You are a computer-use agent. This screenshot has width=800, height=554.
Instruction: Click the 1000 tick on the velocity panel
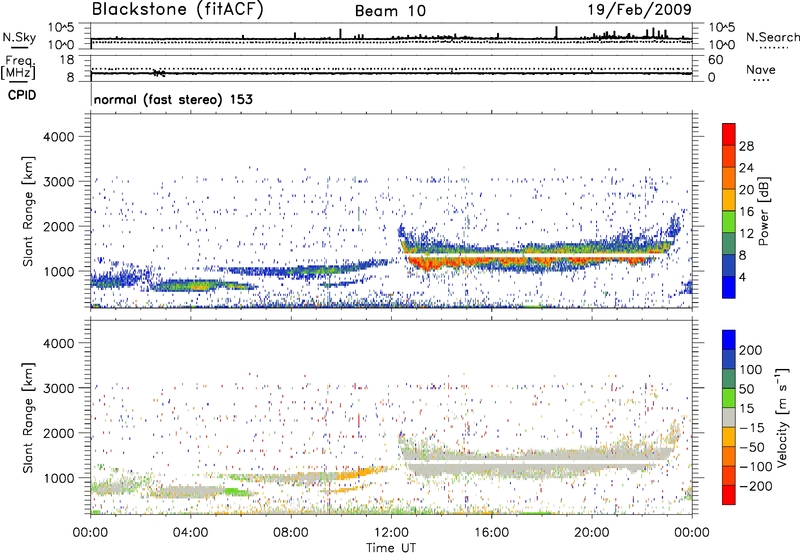(59, 478)
